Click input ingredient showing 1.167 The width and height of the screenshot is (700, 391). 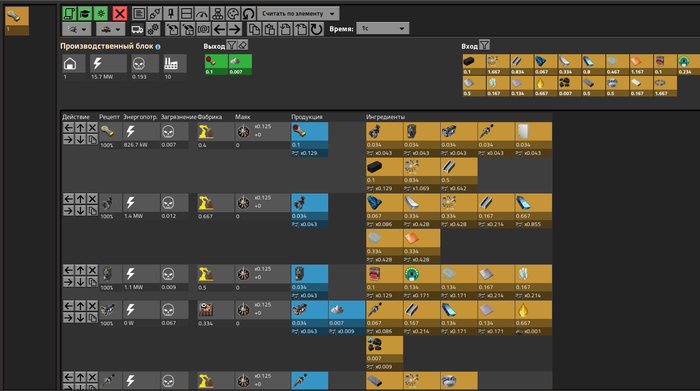642,64
